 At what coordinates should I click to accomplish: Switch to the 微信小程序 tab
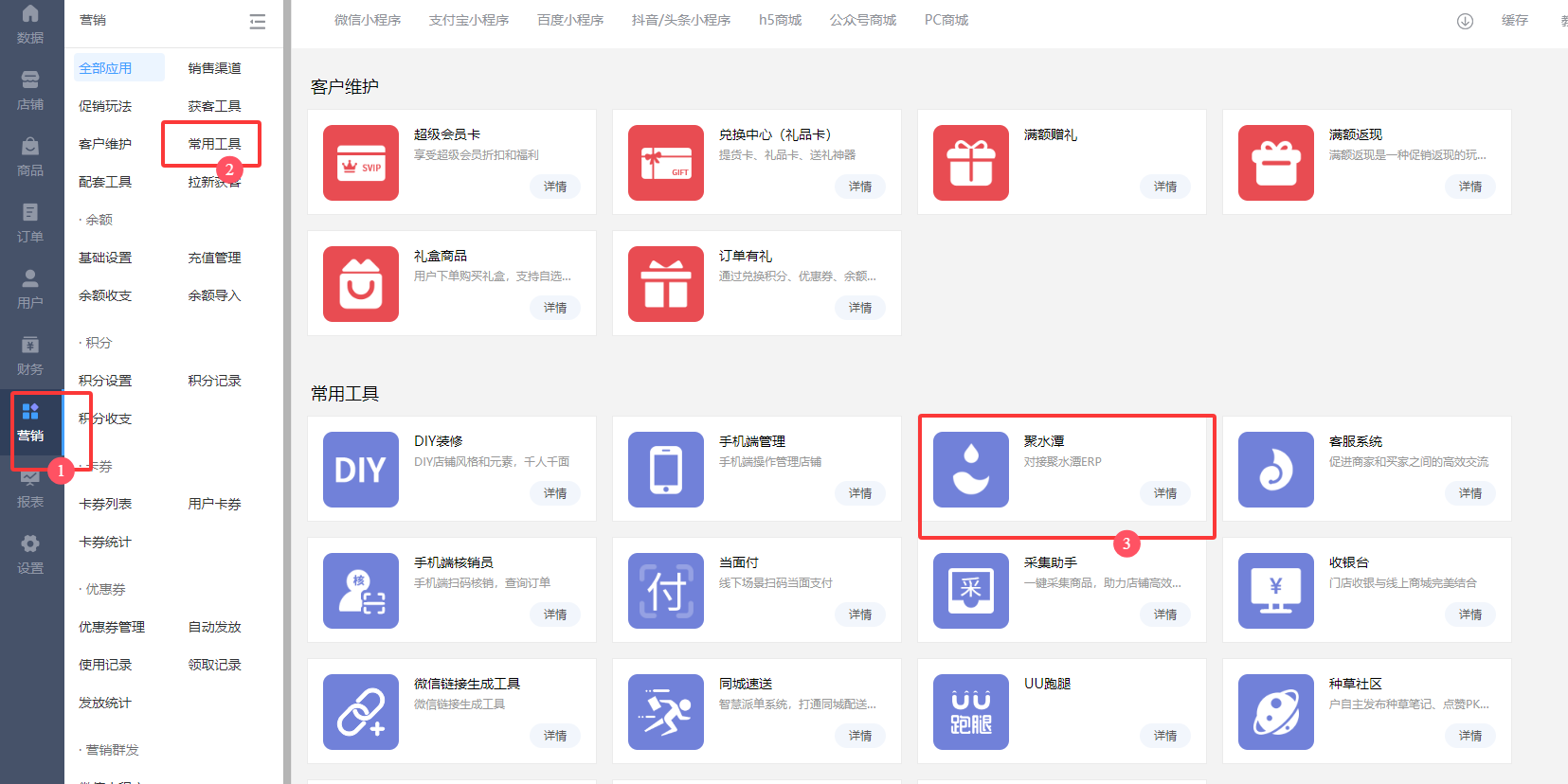368,20
